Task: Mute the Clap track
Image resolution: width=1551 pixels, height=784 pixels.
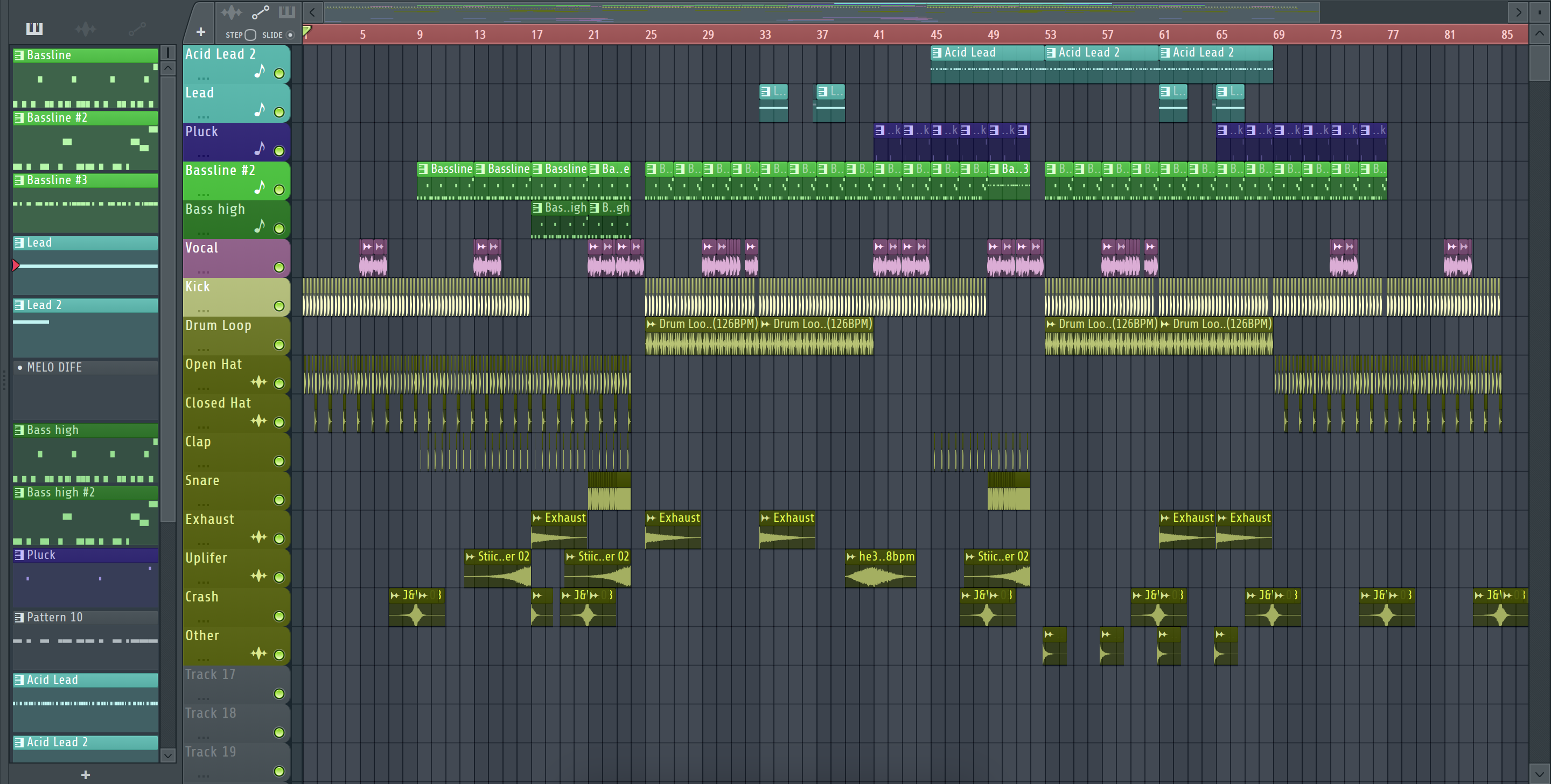Action: click(x=280, y=461)
